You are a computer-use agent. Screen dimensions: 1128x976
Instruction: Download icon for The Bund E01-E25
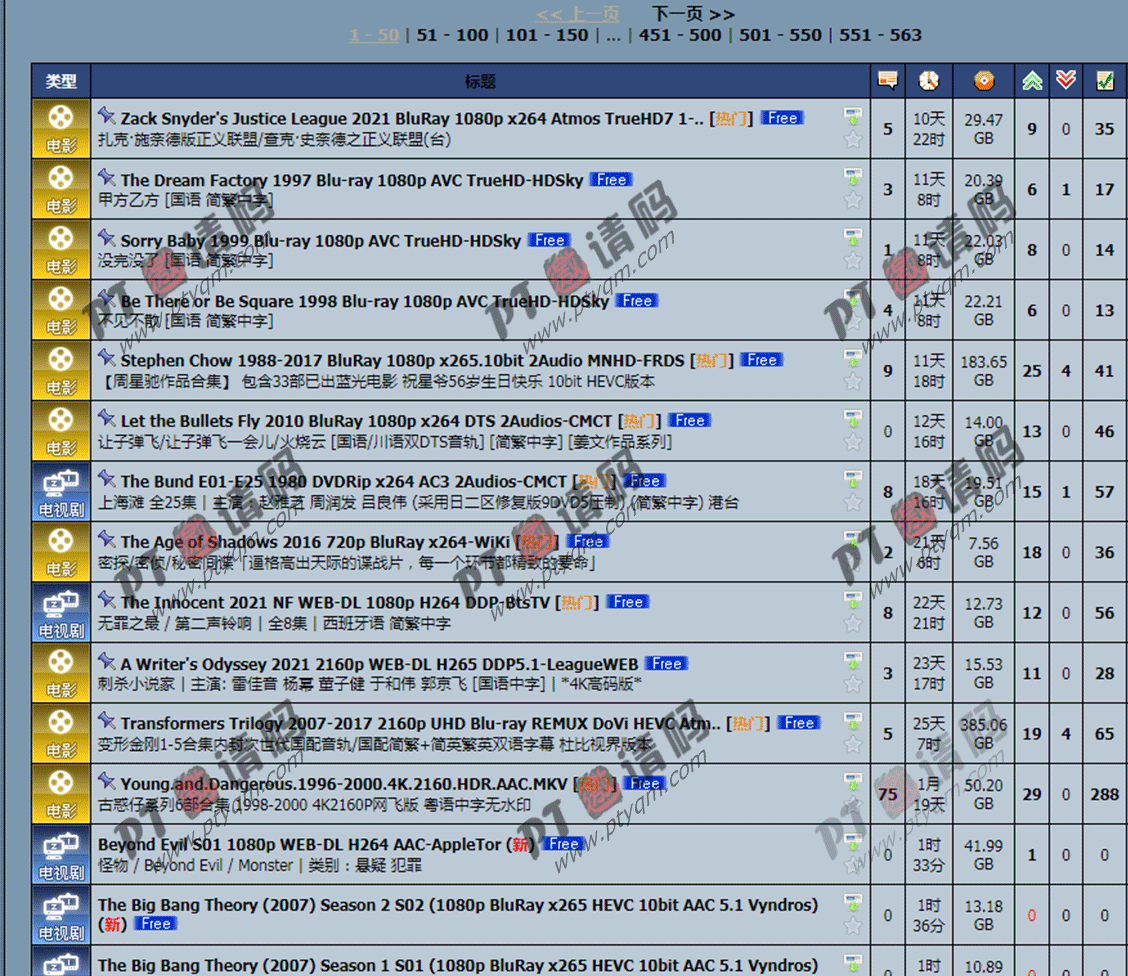click(853, 478)
